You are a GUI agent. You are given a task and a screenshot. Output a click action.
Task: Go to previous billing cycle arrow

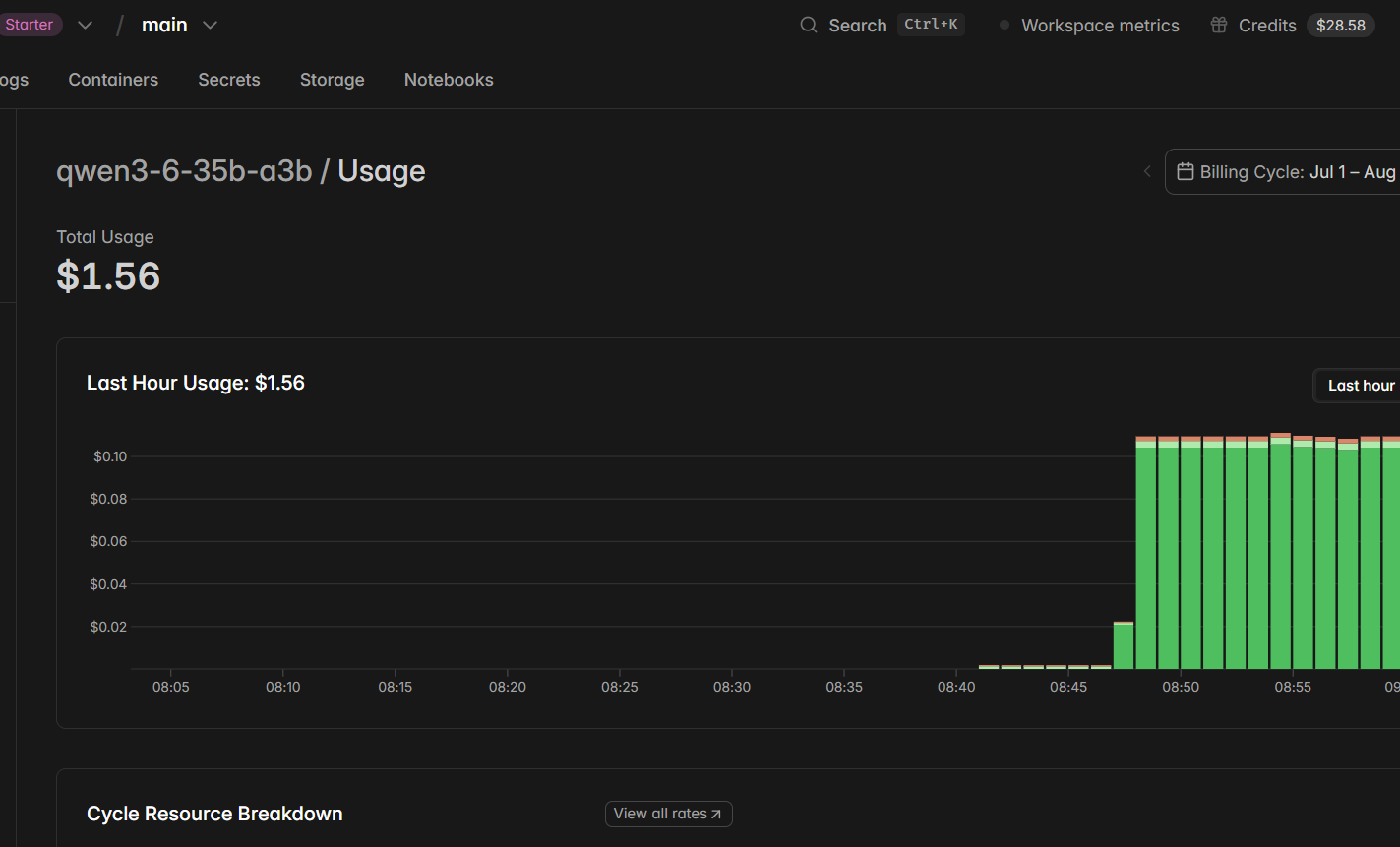click(x=1147, y=171)
